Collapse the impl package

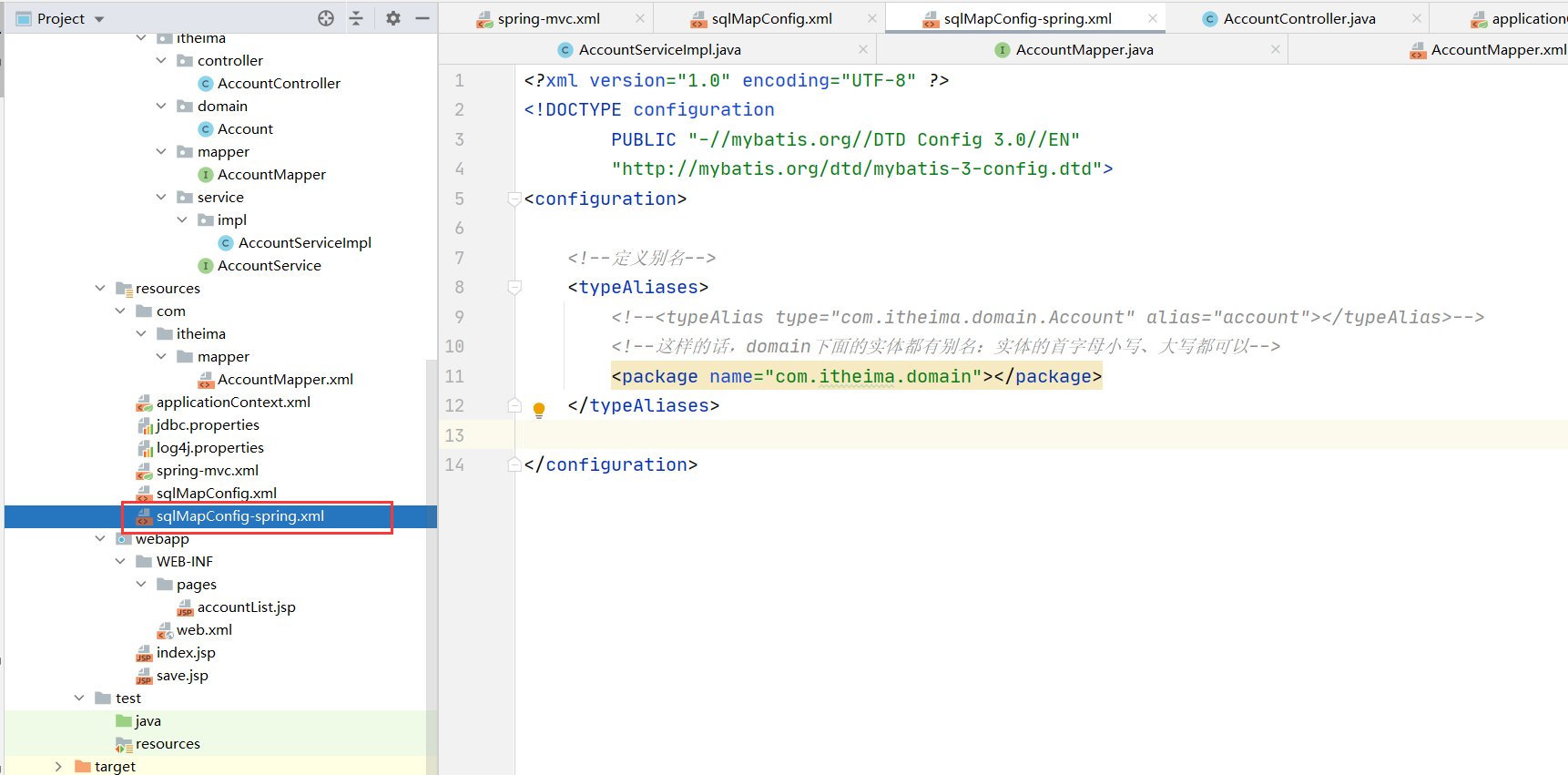pyautogui.click(x=182, y=219)
